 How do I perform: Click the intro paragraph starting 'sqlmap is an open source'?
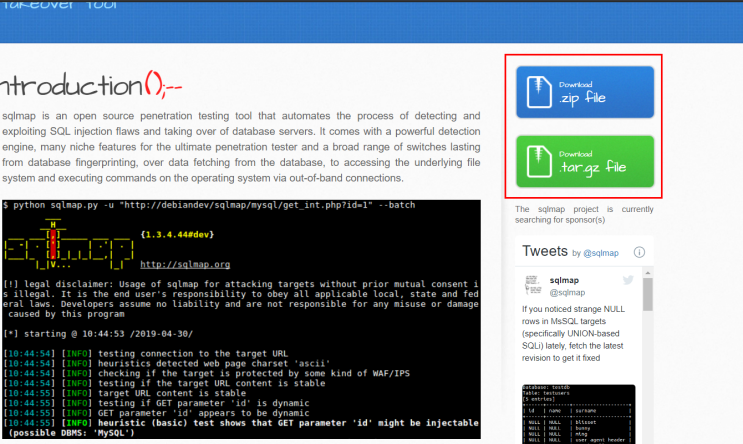[241, 147]
